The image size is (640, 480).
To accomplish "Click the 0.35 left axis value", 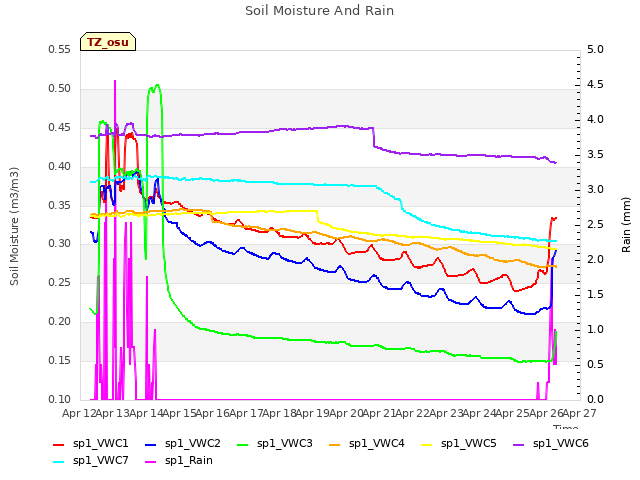I will [60, 205].
